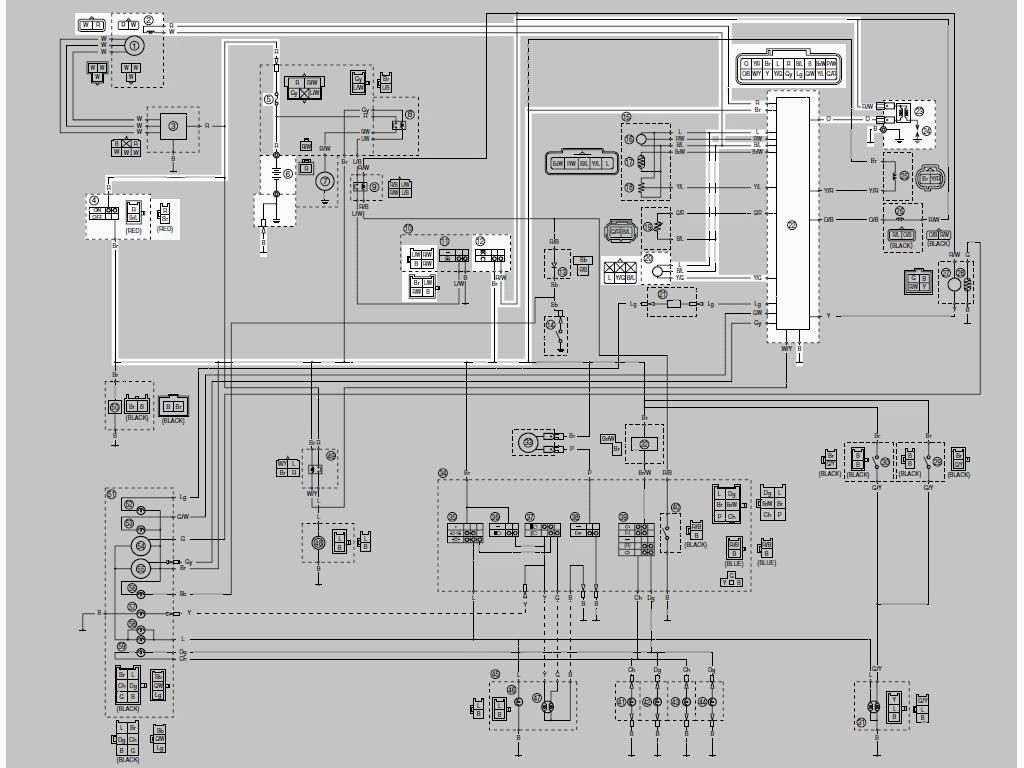Click switch table numbered 11
This screenshot has width=1024, height=768.
coord(454,255)
